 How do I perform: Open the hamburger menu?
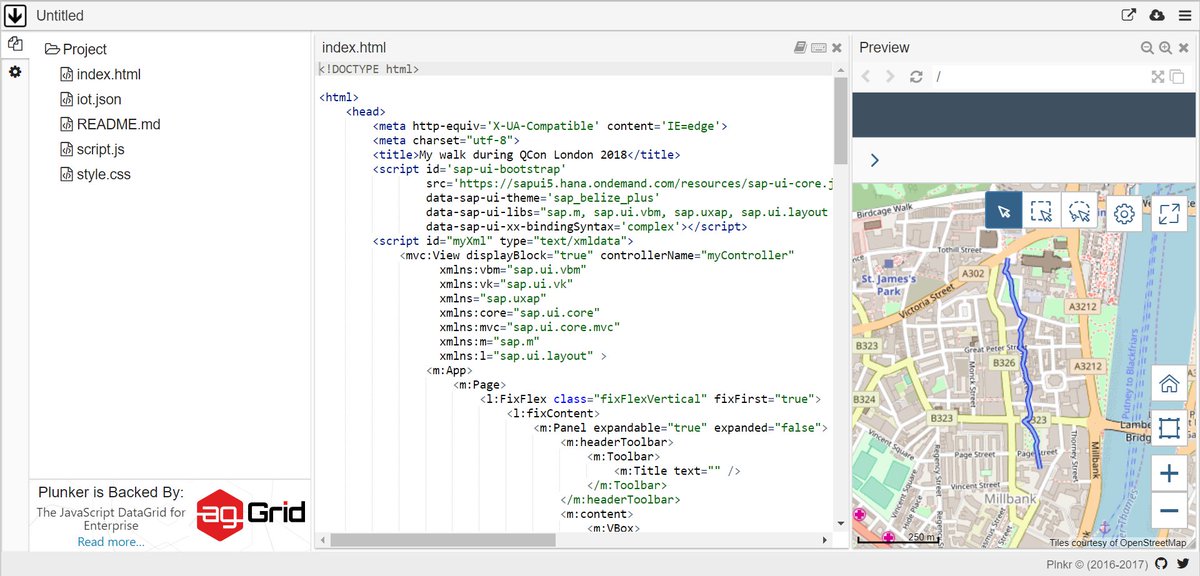tap(1184, 15)
